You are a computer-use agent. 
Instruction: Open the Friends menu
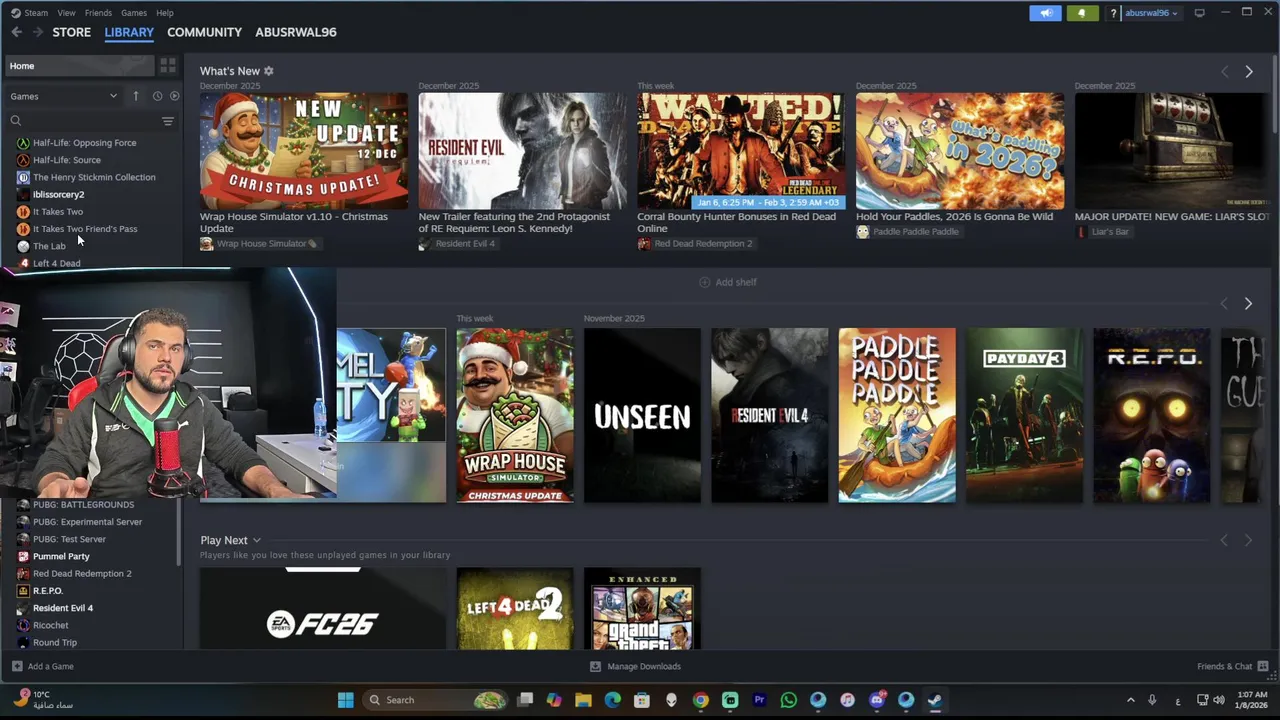tap(98, 13)
